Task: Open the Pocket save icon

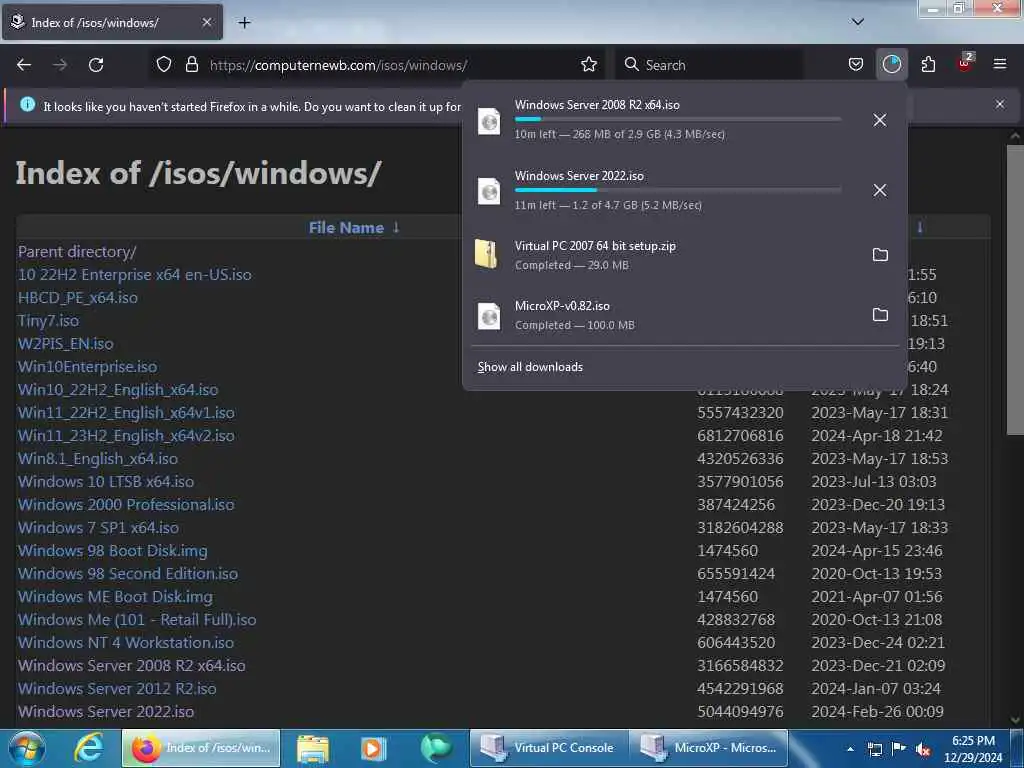Action: (856, 65)
